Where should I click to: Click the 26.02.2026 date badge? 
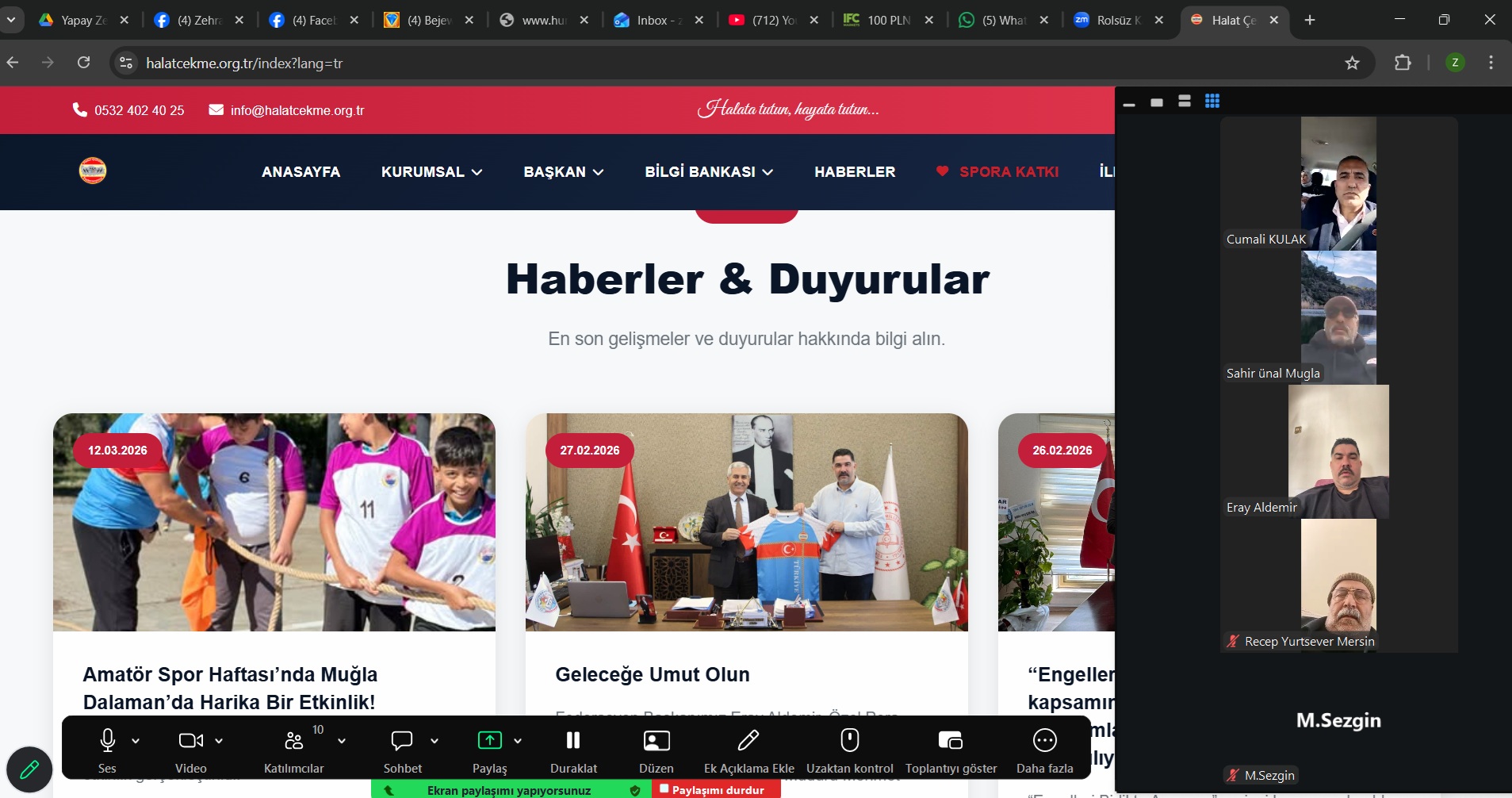[1062, 451]
